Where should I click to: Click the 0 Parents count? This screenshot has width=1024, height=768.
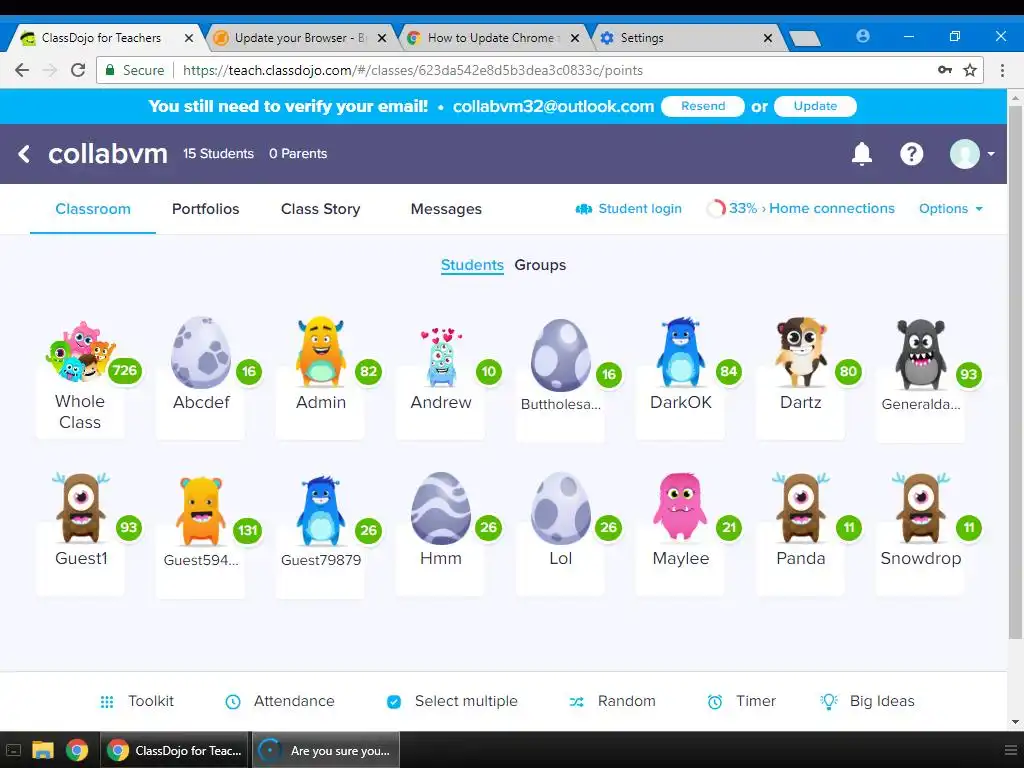tap(298, 153)
